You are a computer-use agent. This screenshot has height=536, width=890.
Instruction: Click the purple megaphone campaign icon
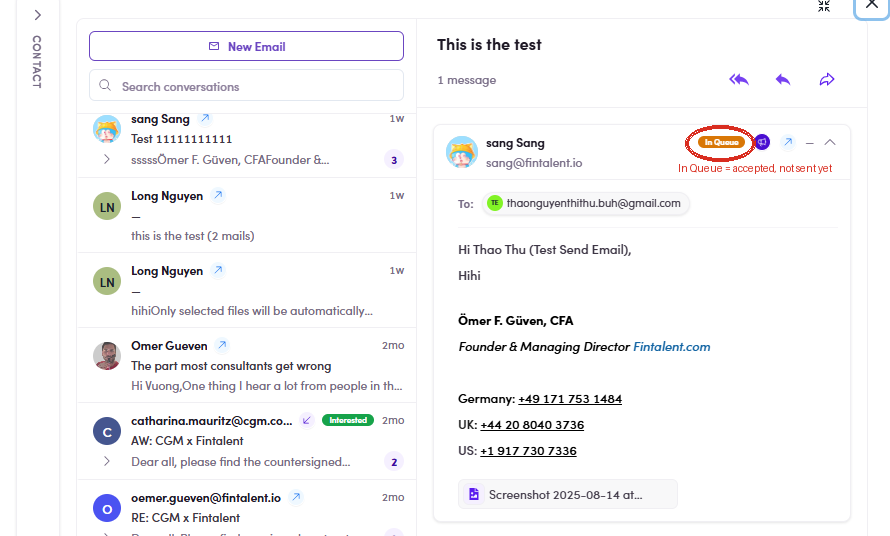tap(762, 142)
